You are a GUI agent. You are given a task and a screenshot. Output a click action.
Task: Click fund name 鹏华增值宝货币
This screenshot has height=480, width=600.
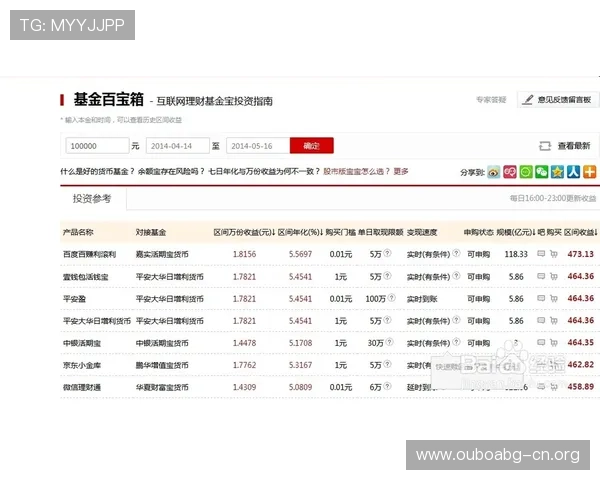coord(162,366)
